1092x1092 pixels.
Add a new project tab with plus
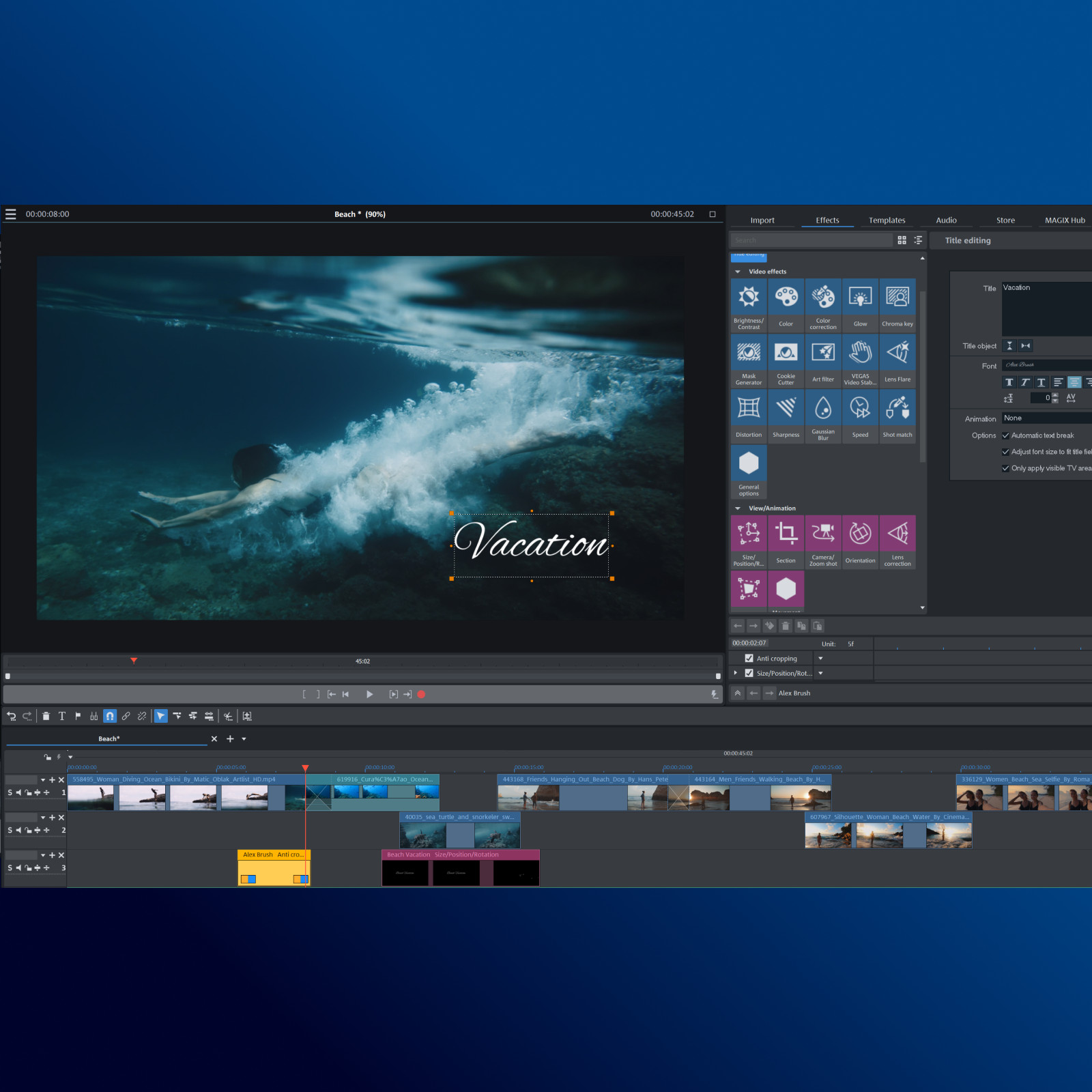[x=230, y=739]
